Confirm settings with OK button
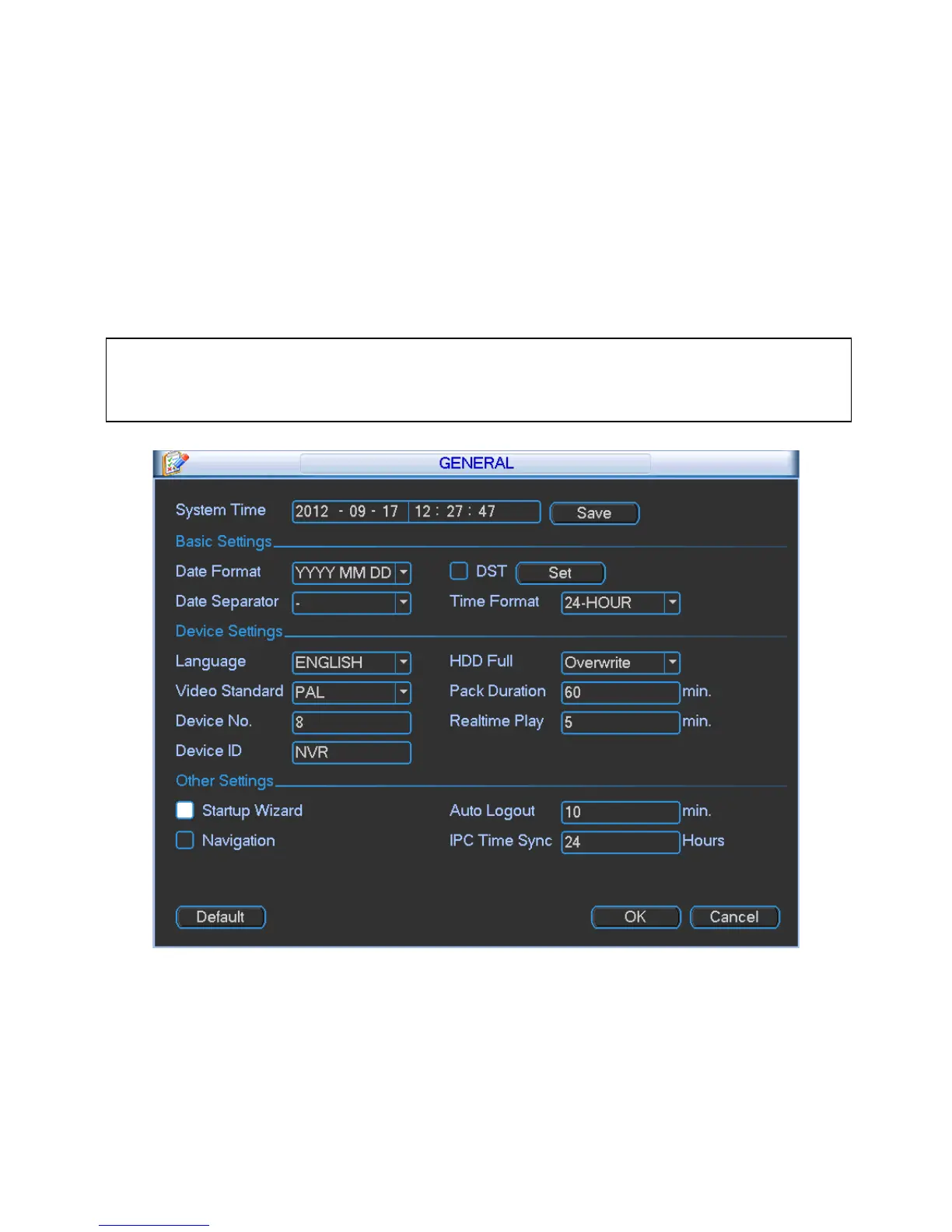The height and width of the screenshot is (1232, 952). (x=635, y=917)
